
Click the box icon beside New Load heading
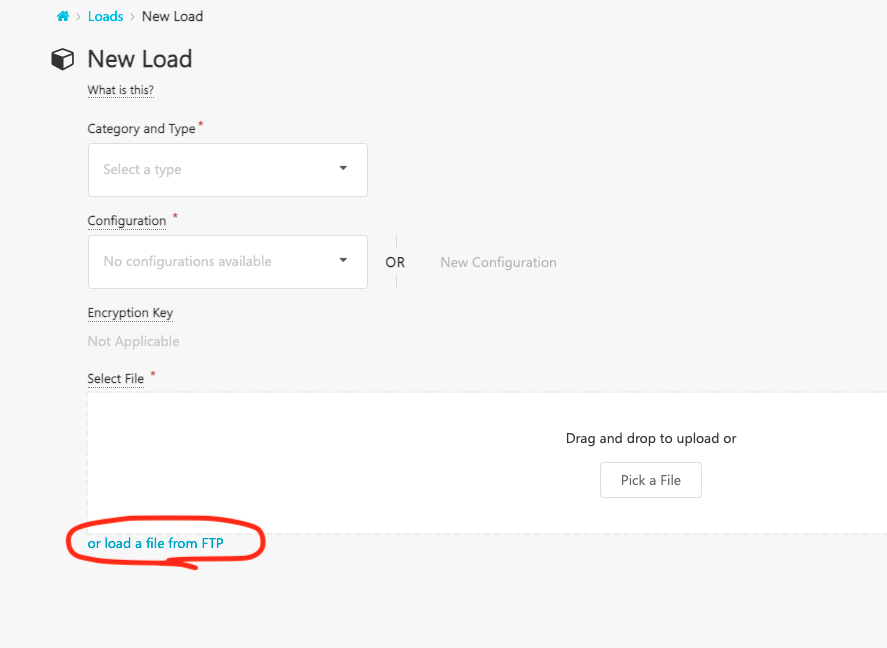tap(63, 60)
